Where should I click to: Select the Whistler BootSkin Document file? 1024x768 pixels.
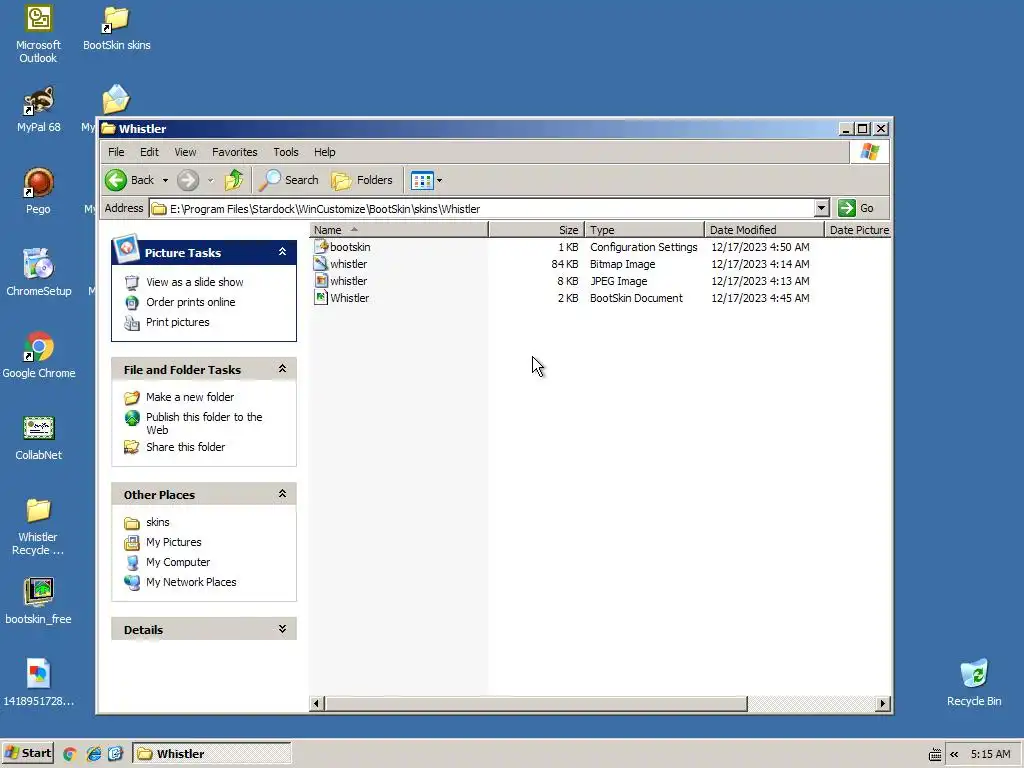pyautogui.click(x=342, y=298)
